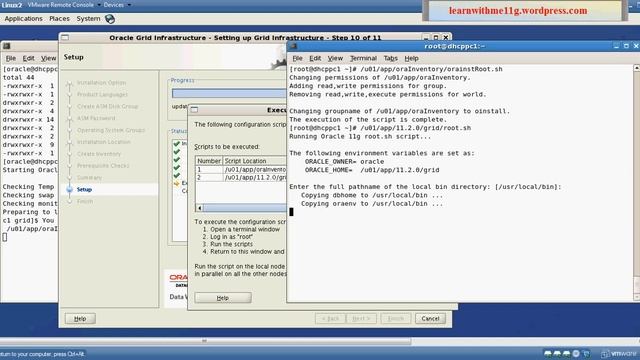Image resolution: width=640 pixels, height=360 pixels.
Task: Click the left scroll arrow in the scripts table
Action: point(200,208)
